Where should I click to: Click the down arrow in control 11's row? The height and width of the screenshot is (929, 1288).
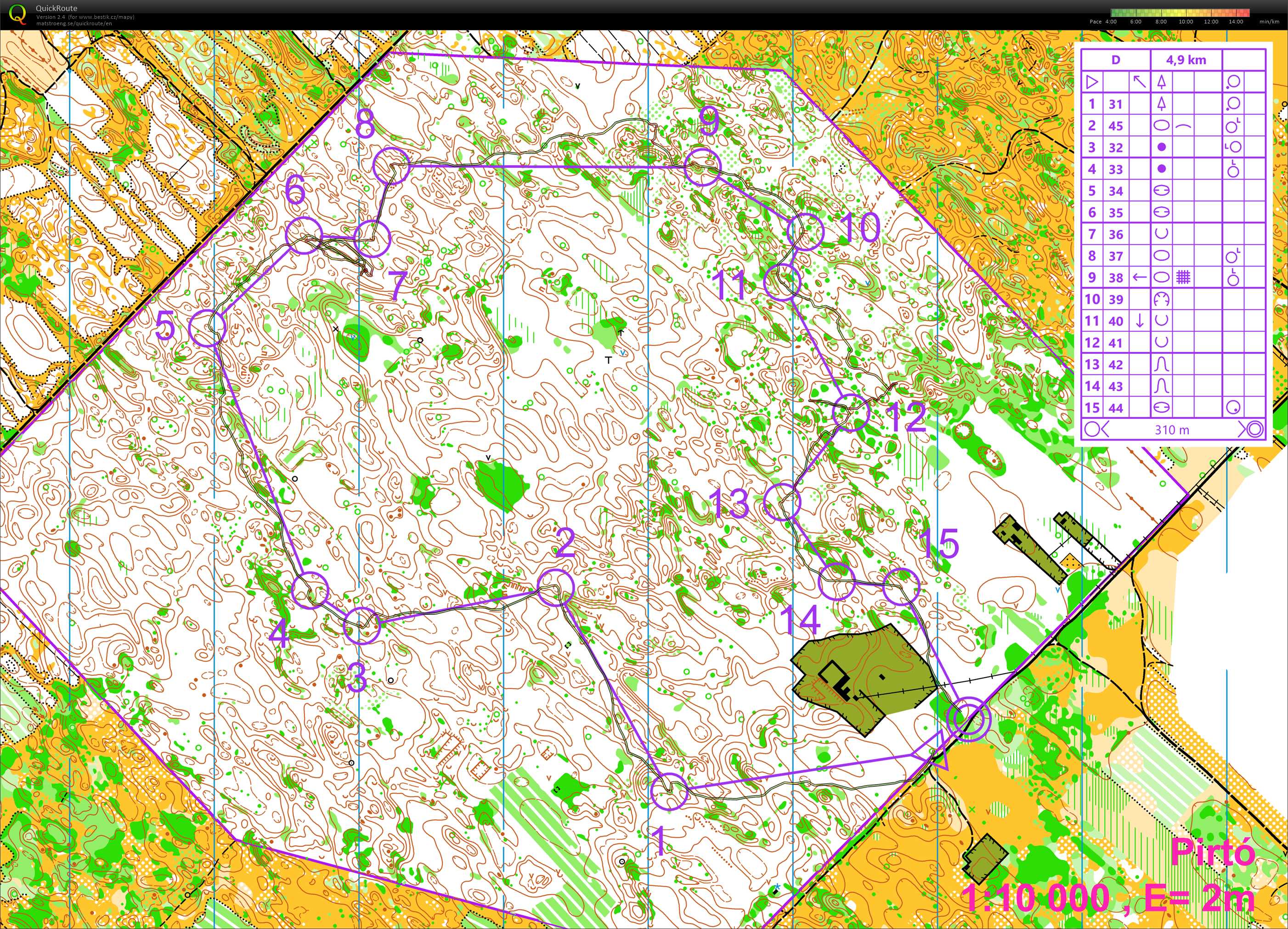pos(1140,321)
